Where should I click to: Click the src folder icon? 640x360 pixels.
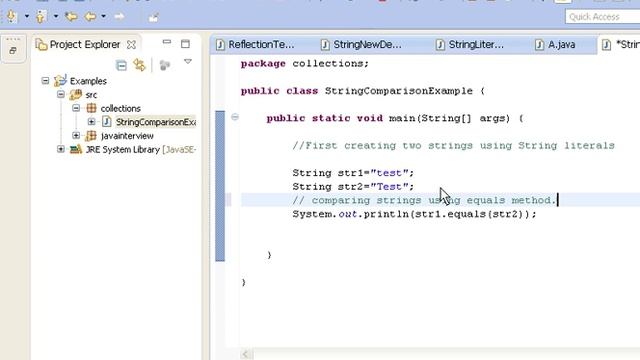76,95
